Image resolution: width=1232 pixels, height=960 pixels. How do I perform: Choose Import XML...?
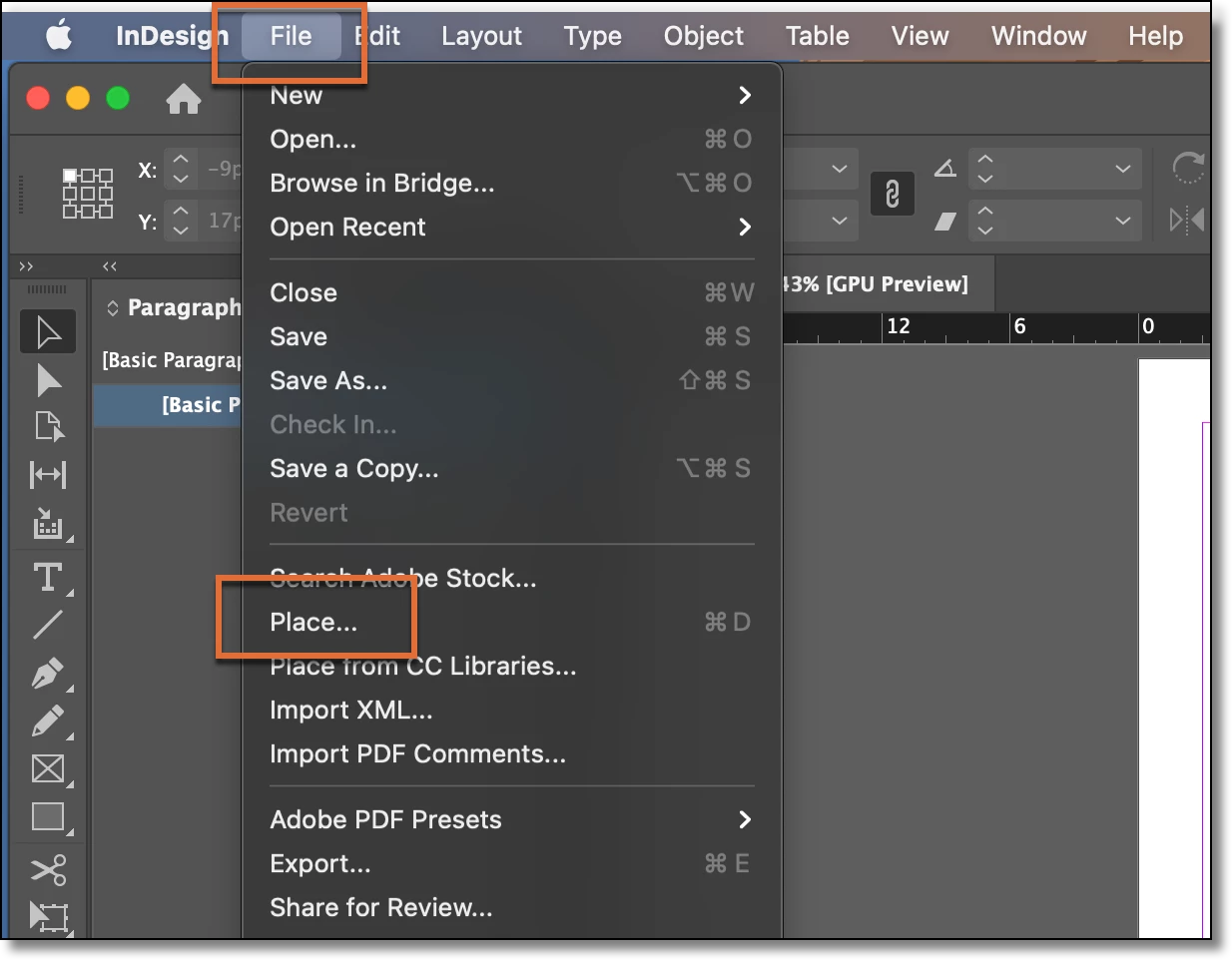(511, 710)
